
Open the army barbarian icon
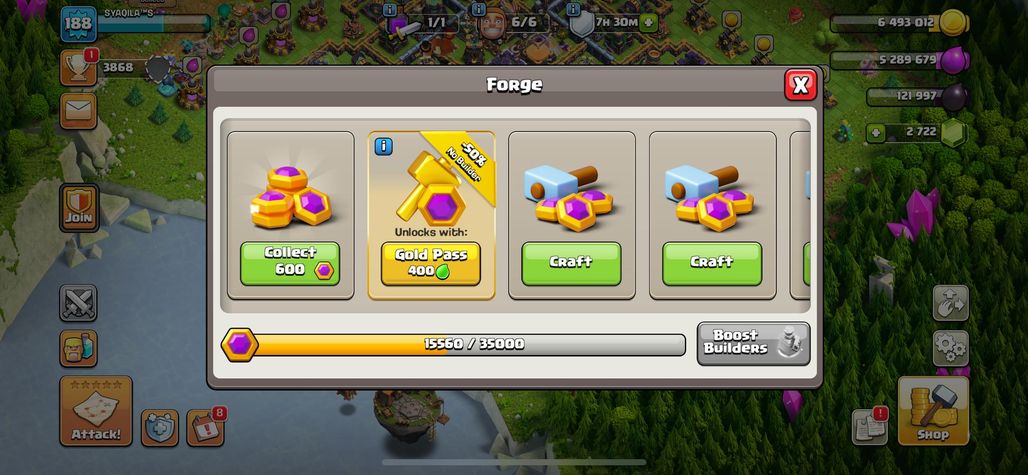[x=79, y=348]
